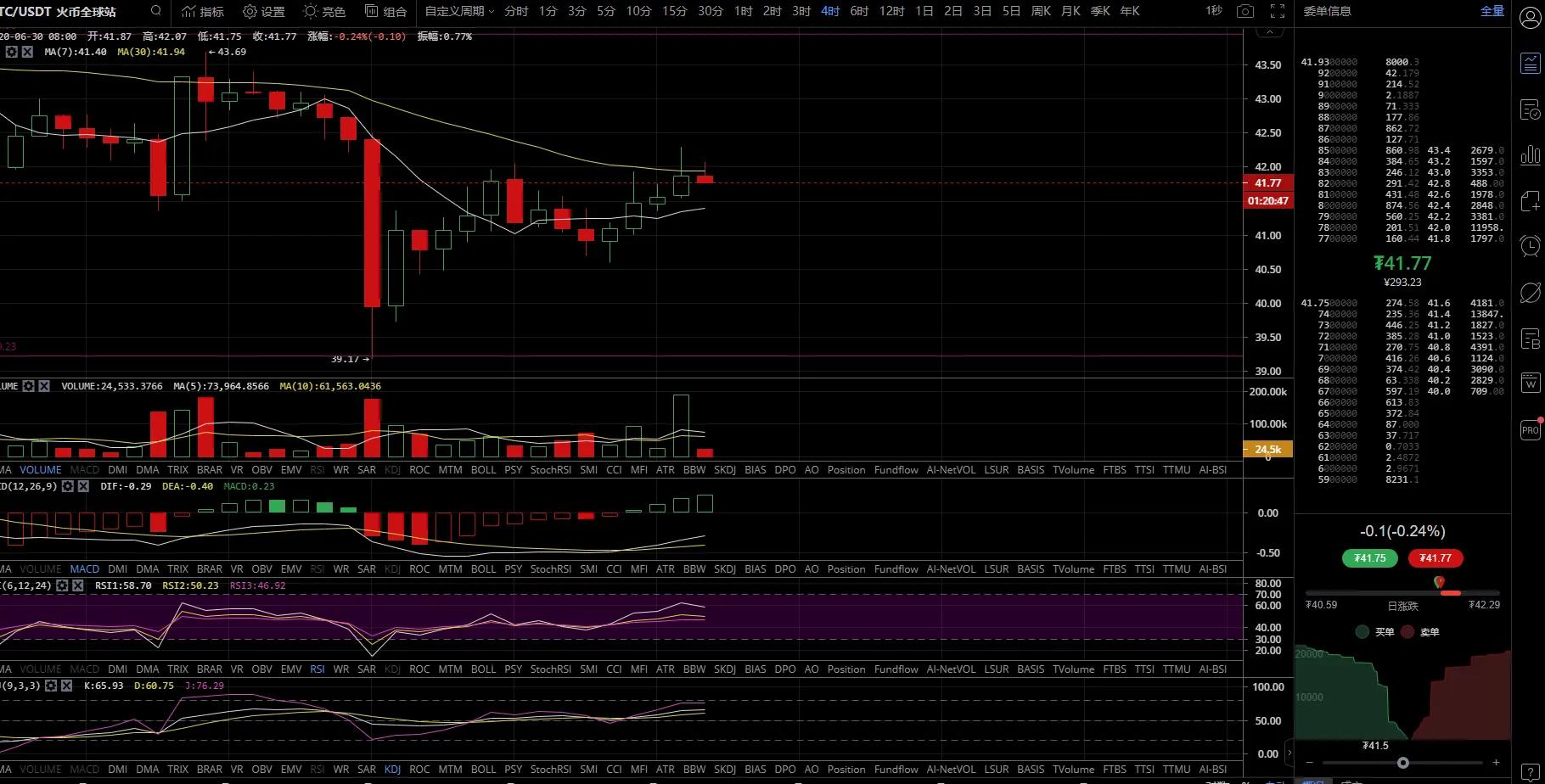Click the 全量 link in order info
This screenshot has width=1545, height=784.
[x=1492, y=11]
